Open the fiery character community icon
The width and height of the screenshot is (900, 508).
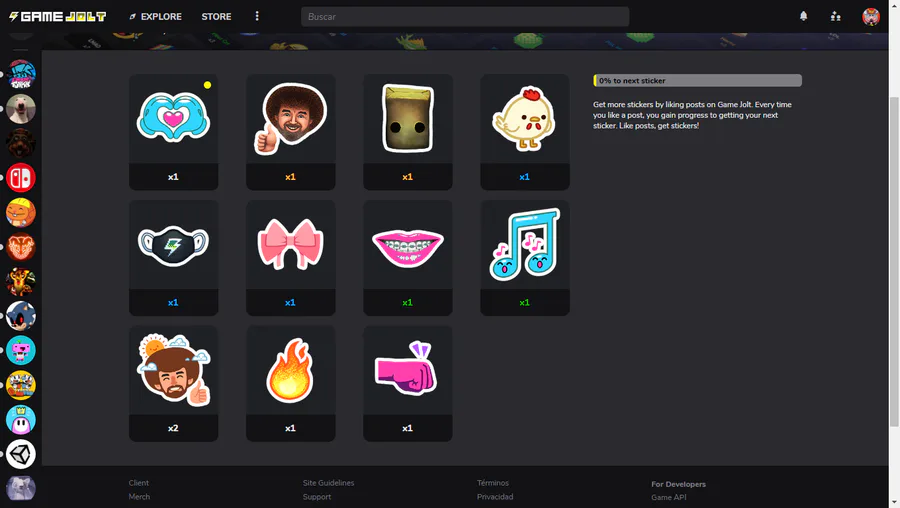(21, 281)
